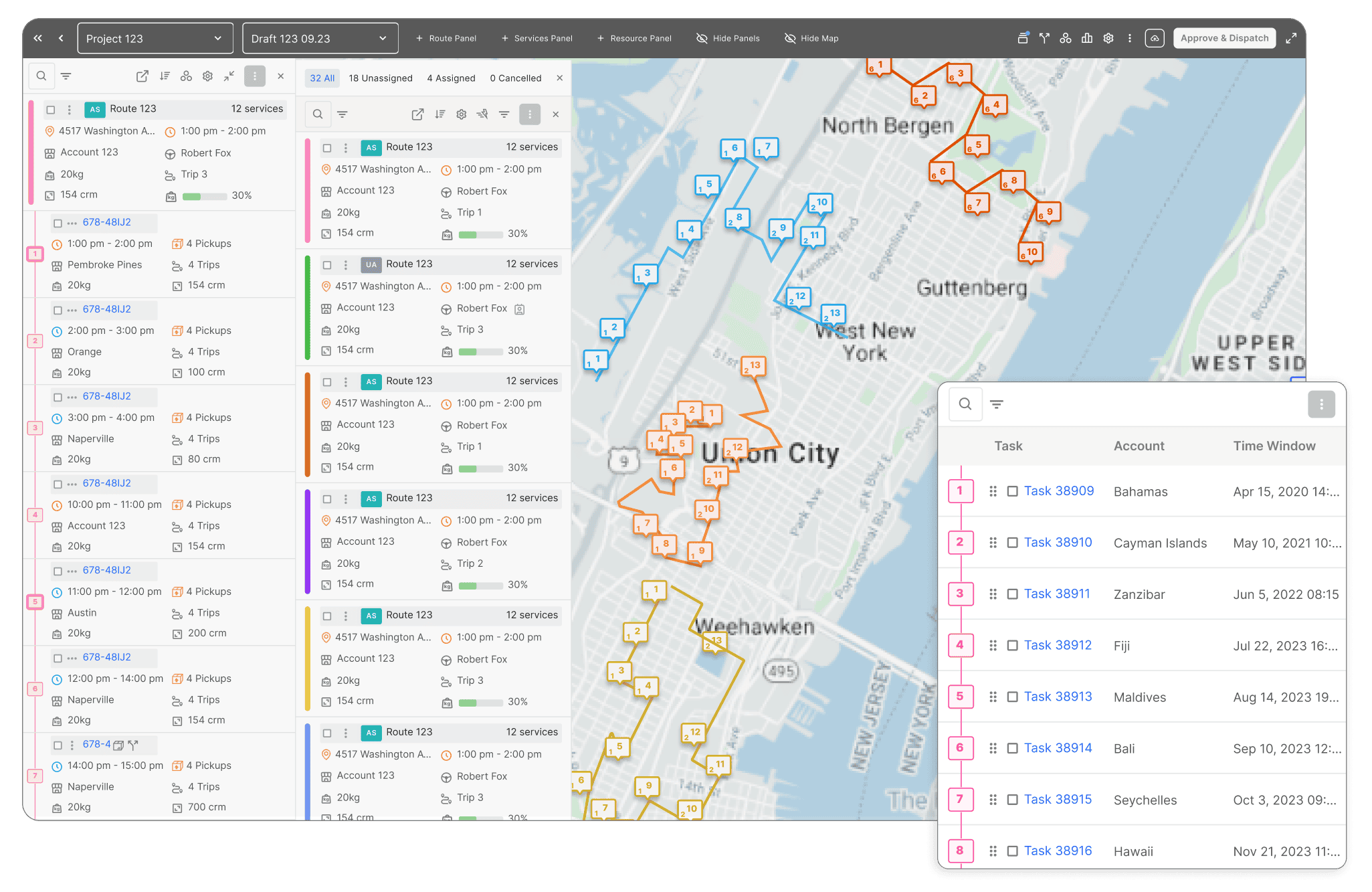1372x892 pixels.
Task: Open ellipsis menu for Orange service row
Action: (x=72, y=310)
